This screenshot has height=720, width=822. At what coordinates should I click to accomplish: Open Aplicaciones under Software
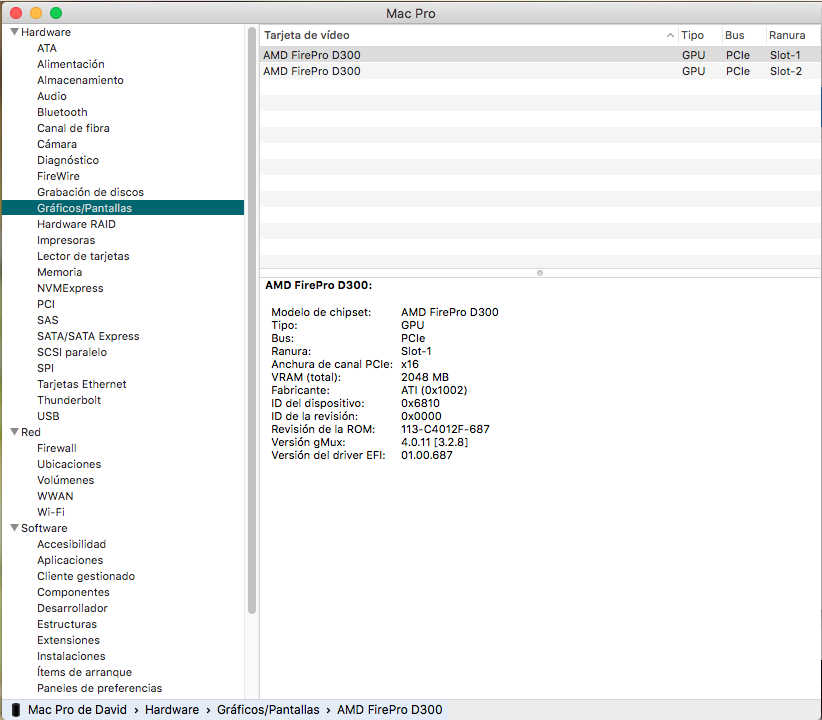[x=70, y=560]
